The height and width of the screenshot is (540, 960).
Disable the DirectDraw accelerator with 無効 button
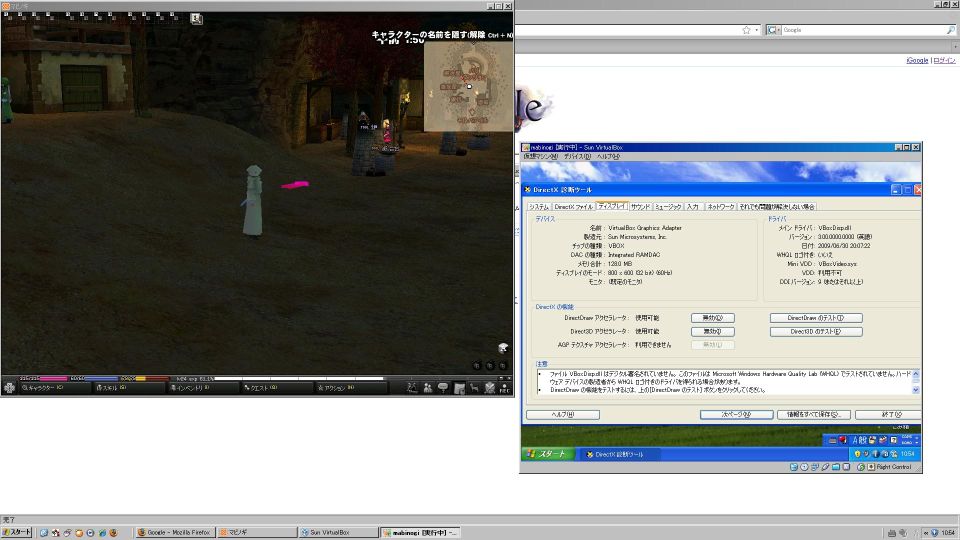712,318
